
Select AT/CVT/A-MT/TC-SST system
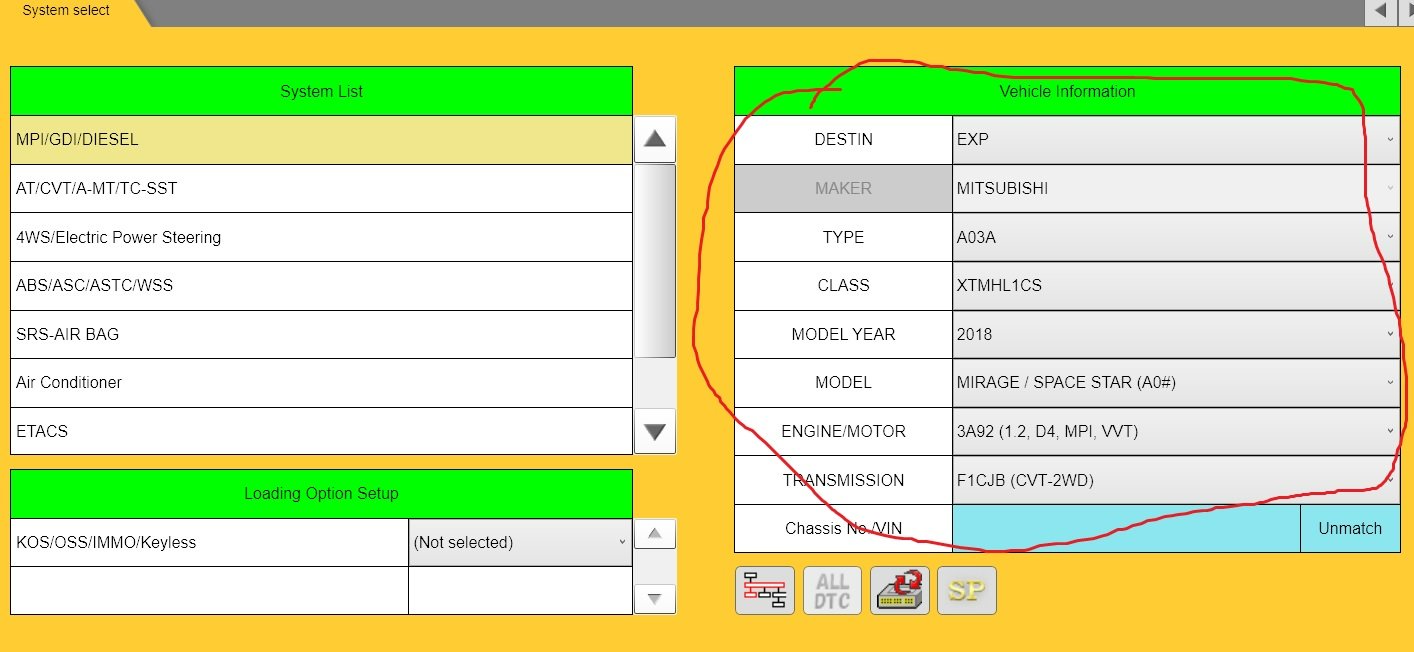(321, 188)
